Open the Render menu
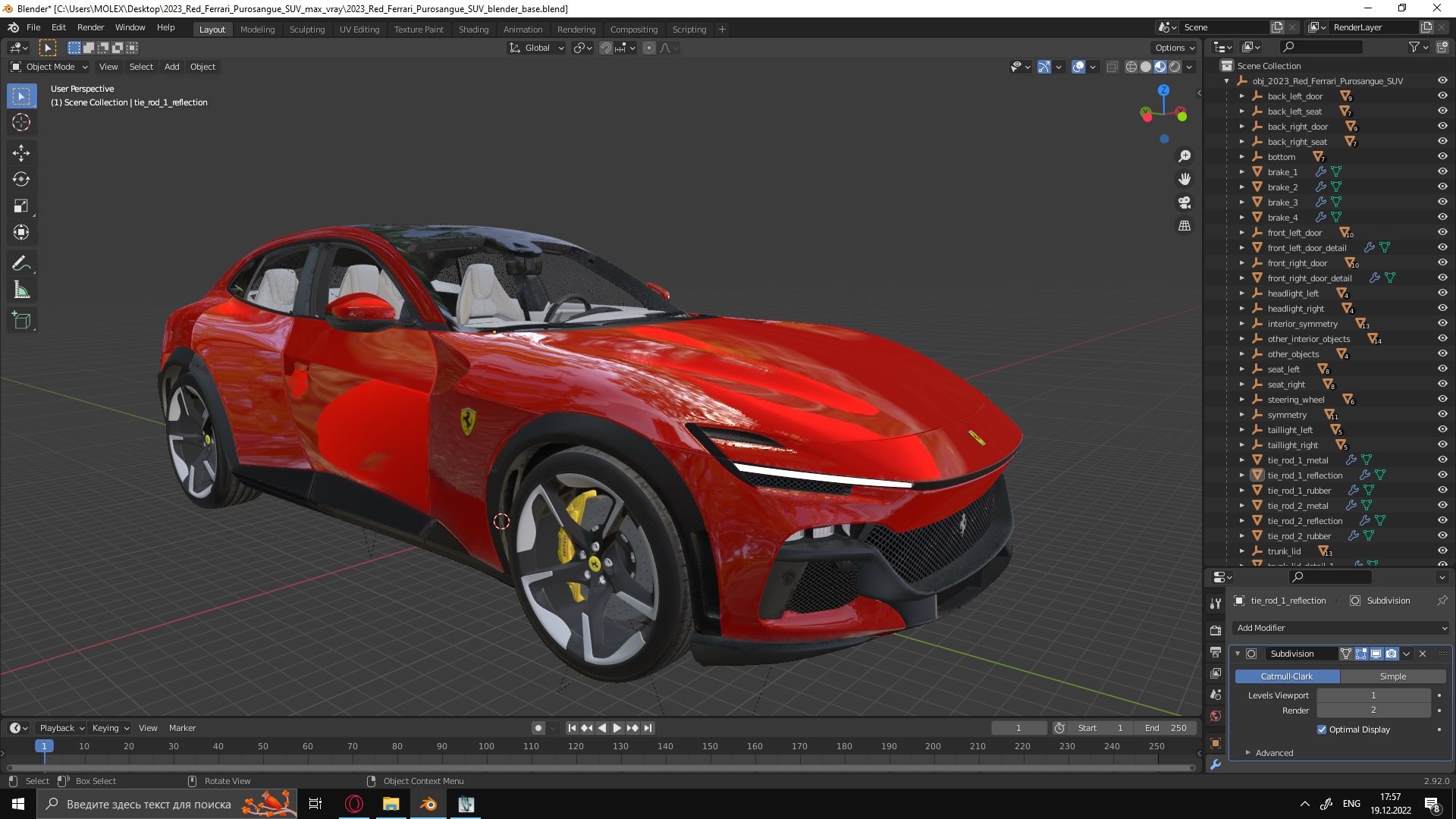 point(90,27)
